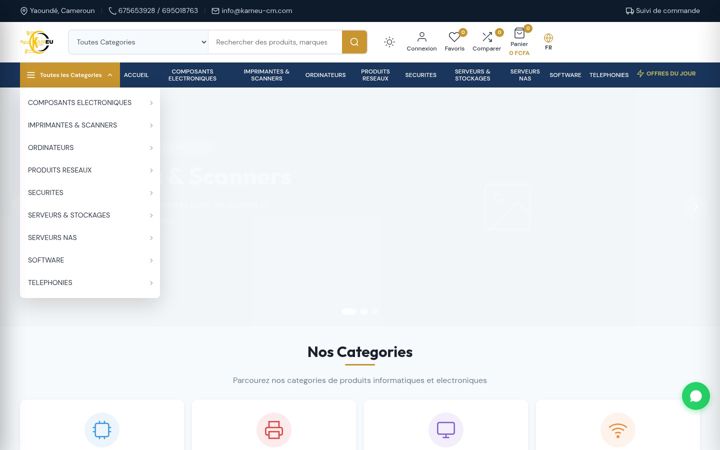
Task: Open TELEPHONIES in the navigation bar
Action: (x=609, y=75)
